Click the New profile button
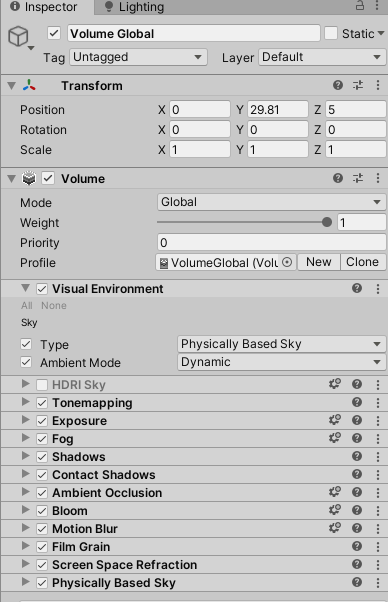Viewport: 388px width, 602px height. click(x=319, y=262)
